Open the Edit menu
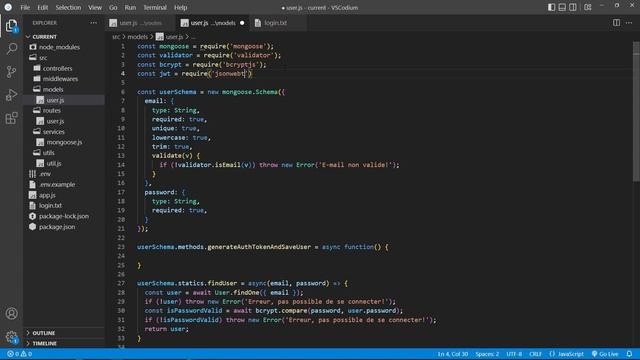This screenshot has height=360, width=640. pyautogui.click(x=42, y=7)
